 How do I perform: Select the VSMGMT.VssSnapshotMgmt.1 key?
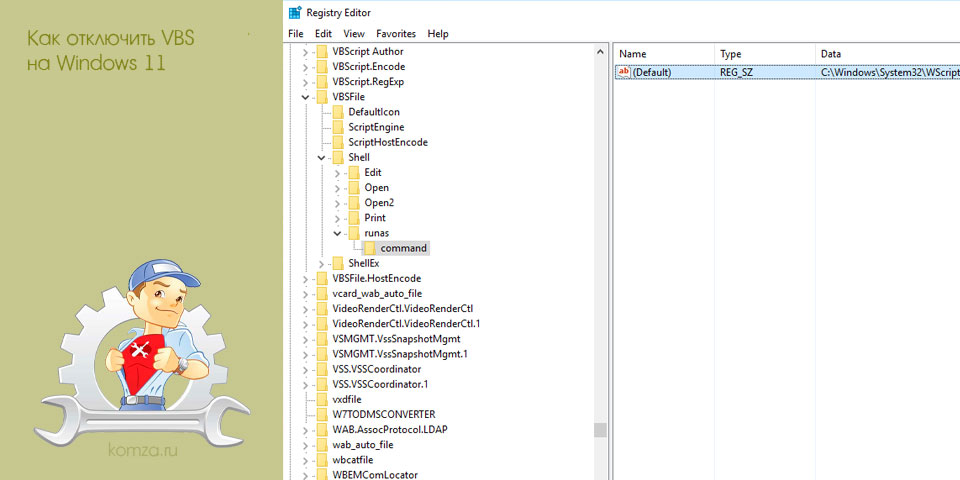(400, 354)
